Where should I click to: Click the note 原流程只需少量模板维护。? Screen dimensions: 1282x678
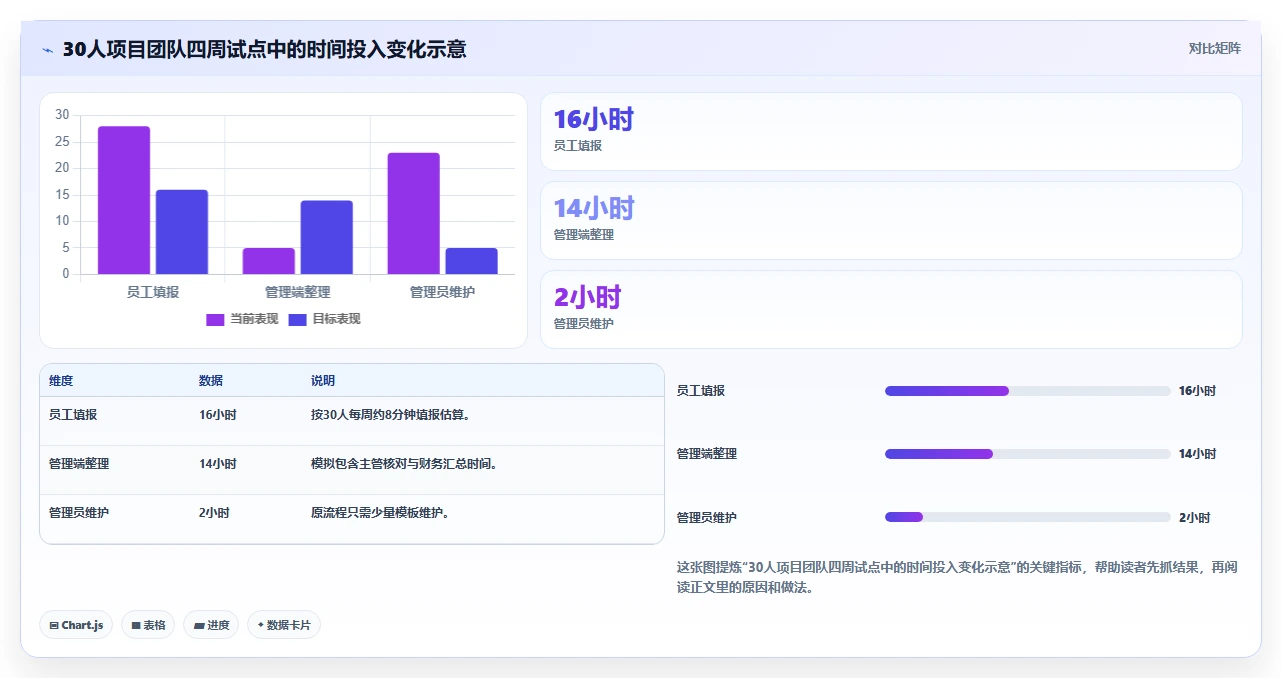pos(380,513)
